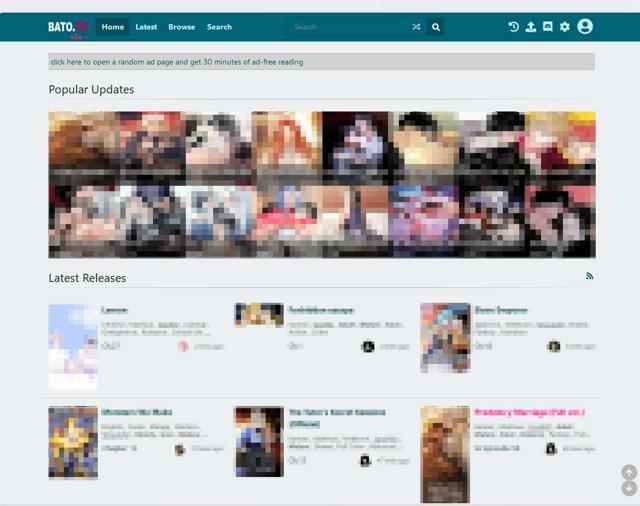Click the random shuffle icon
Viewport: 640px width, 506px height.
tap(416, 27)
